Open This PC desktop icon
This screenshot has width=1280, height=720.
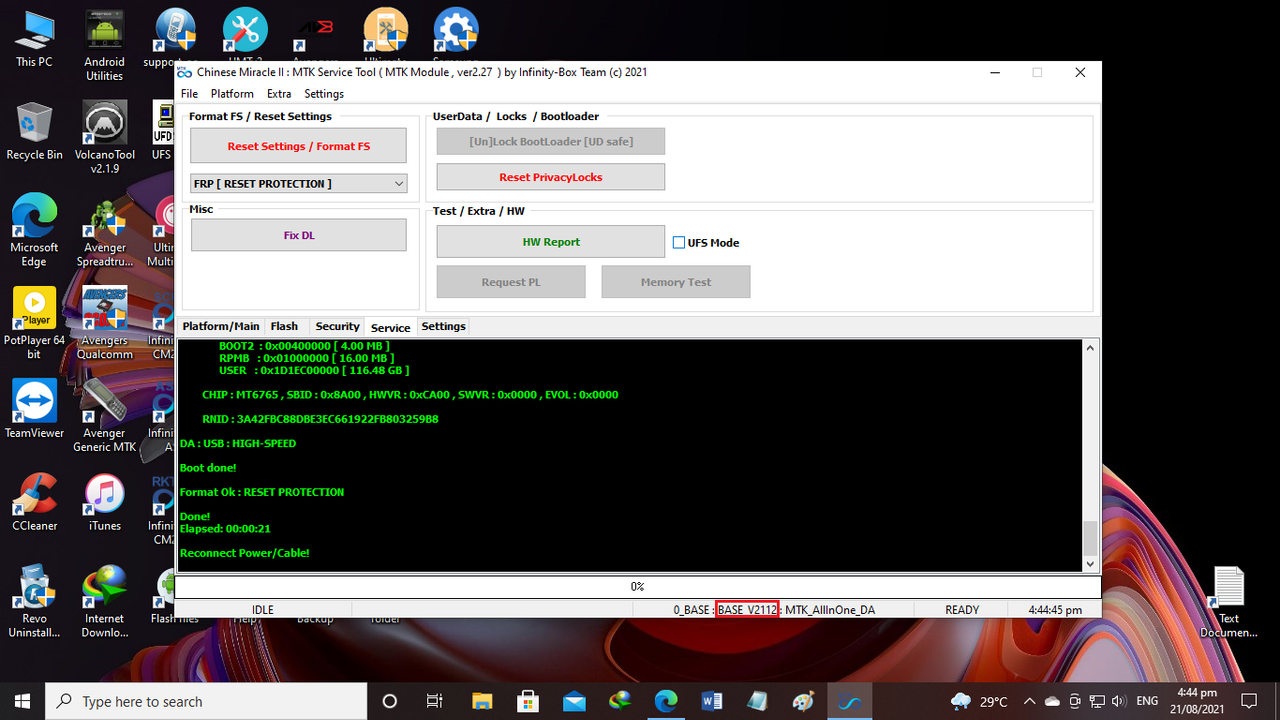[x=34, y=40]
